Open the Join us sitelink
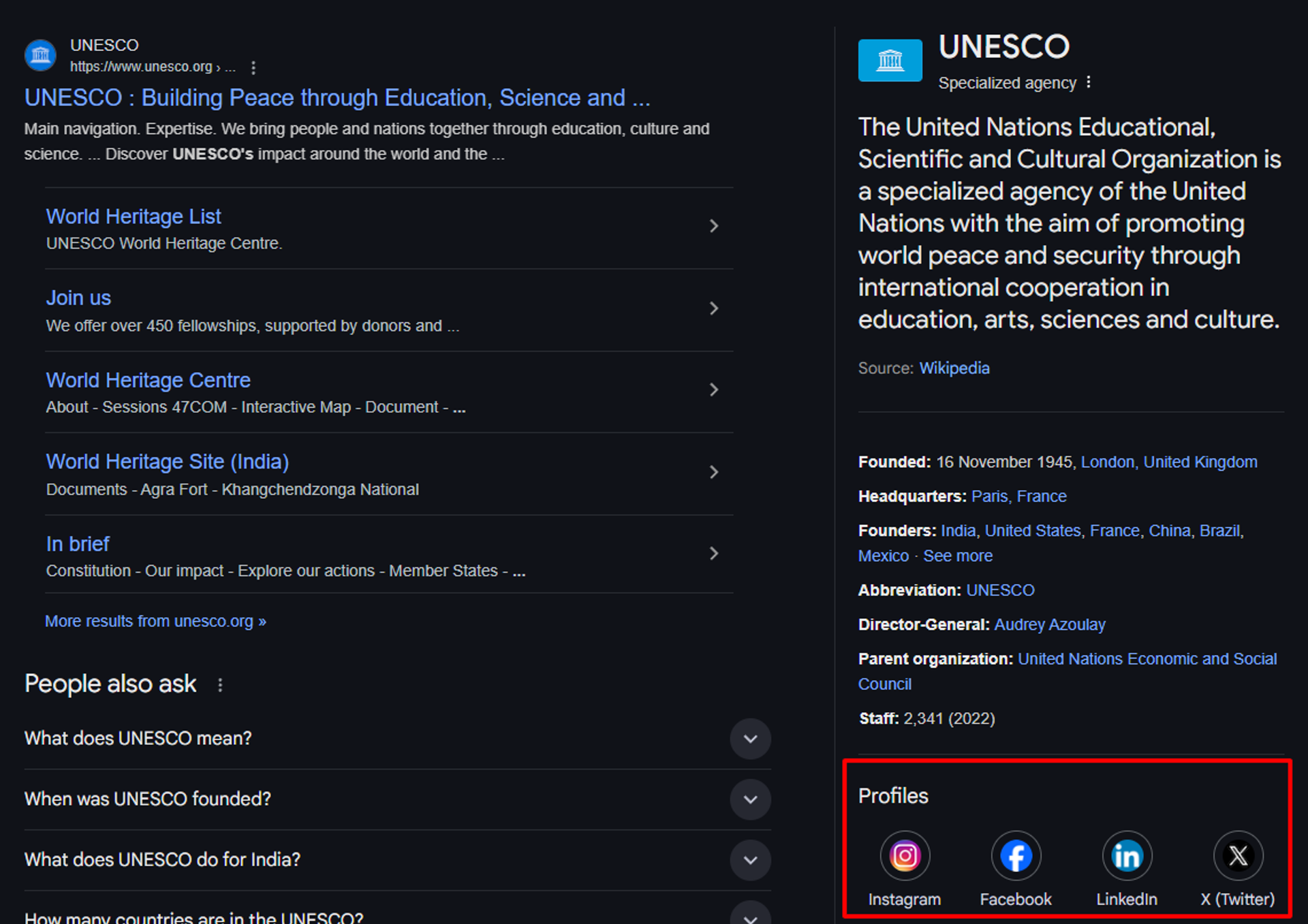Image resolution: width=1308 pixels, height=924 pixels. tap(78, 298)
